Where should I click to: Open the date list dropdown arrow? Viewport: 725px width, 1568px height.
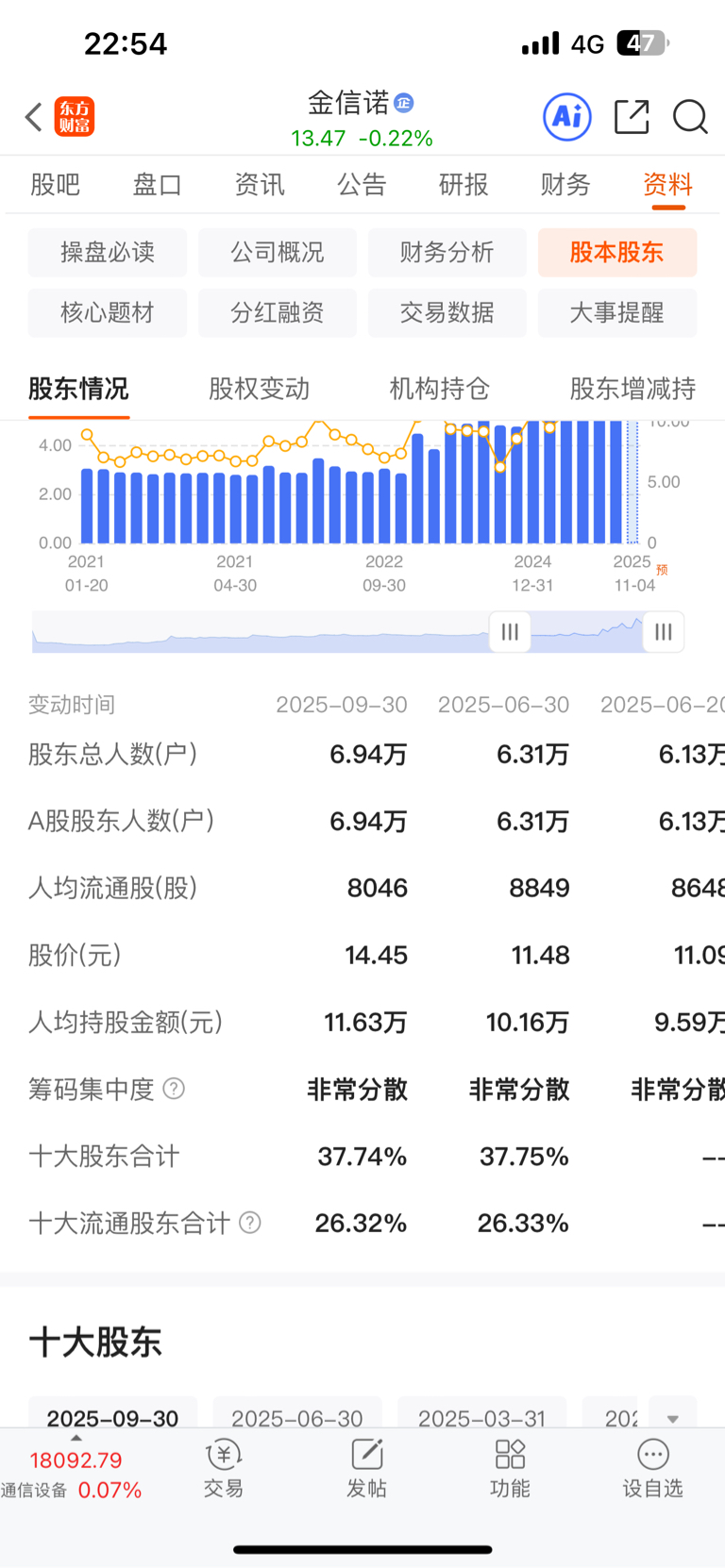point(672,1419)
